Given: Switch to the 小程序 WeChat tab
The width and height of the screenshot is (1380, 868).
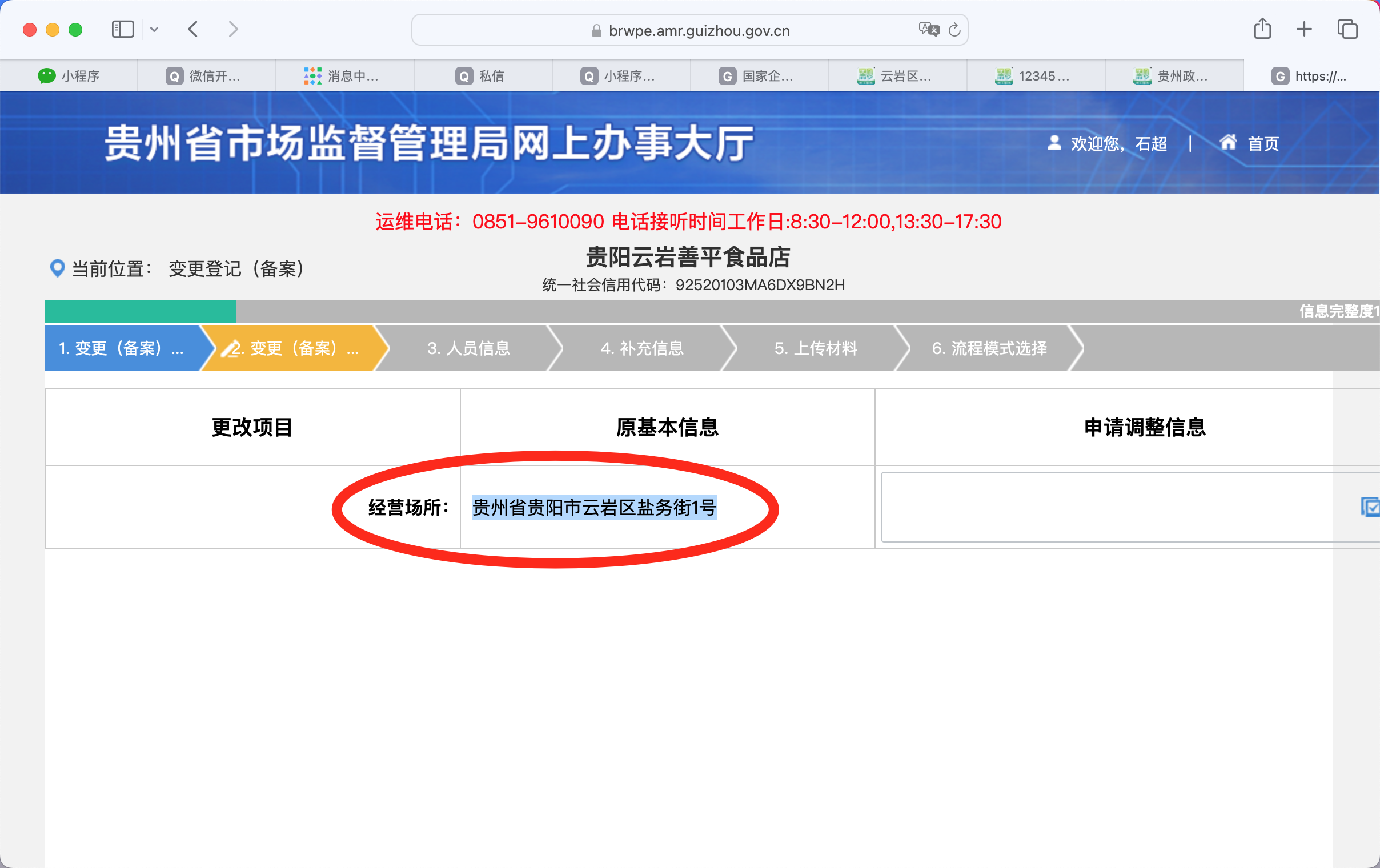Looking at the screenshot, I should tap(69, 75).
